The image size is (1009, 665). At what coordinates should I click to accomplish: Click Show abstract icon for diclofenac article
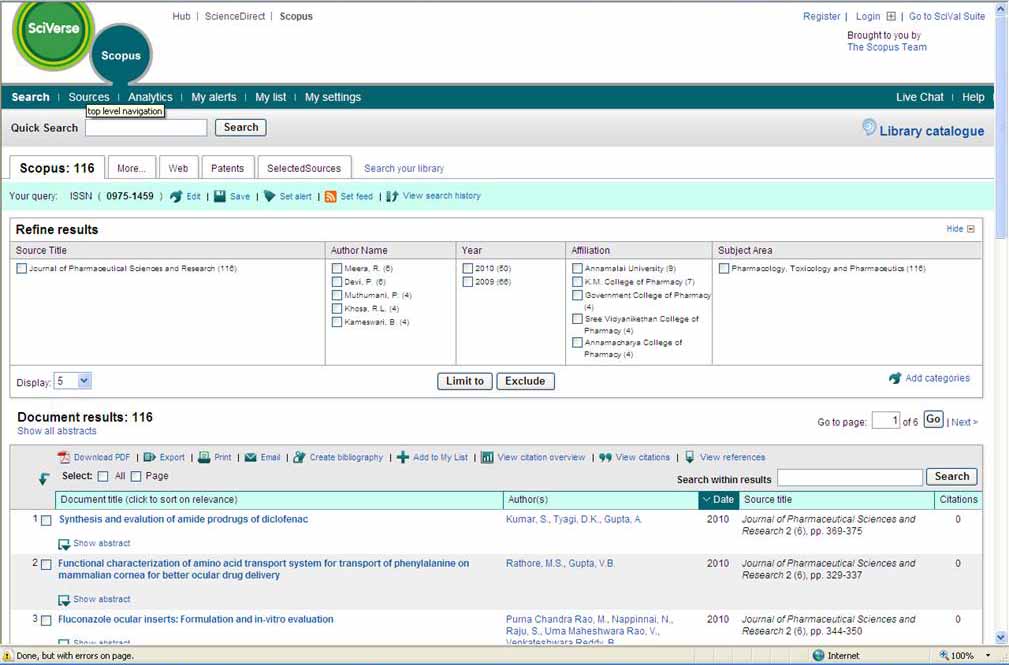(x=64, y=544)
